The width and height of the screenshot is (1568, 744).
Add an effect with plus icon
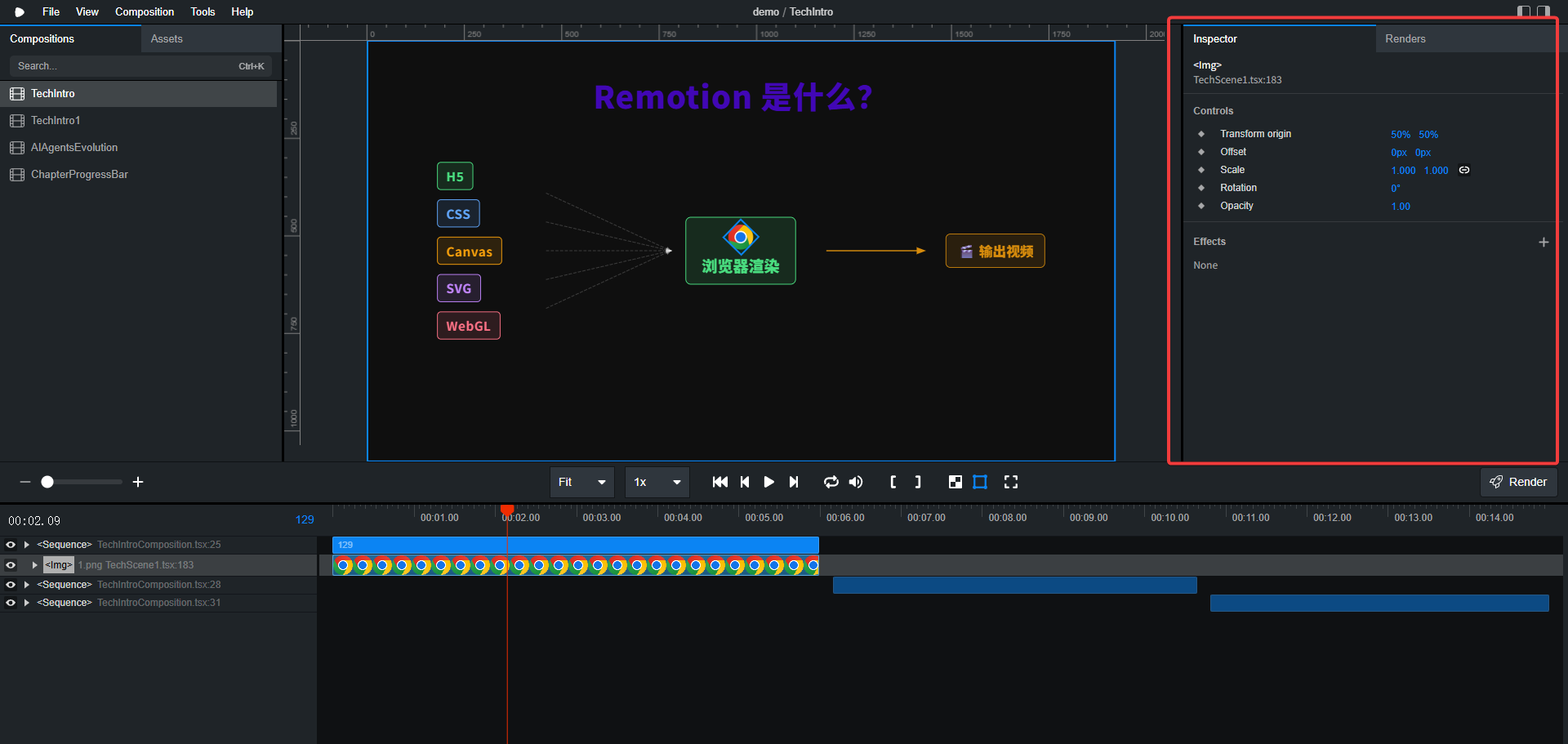[x=1543, y=242]
